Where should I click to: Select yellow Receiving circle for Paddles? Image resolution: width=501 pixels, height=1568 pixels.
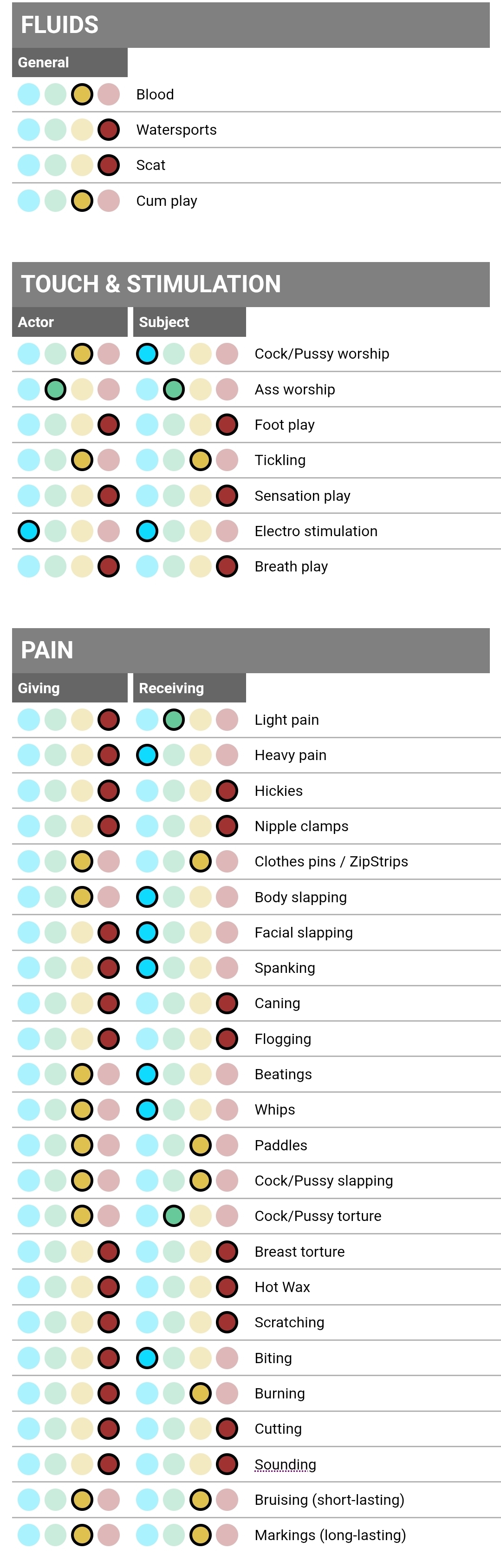201,1145
